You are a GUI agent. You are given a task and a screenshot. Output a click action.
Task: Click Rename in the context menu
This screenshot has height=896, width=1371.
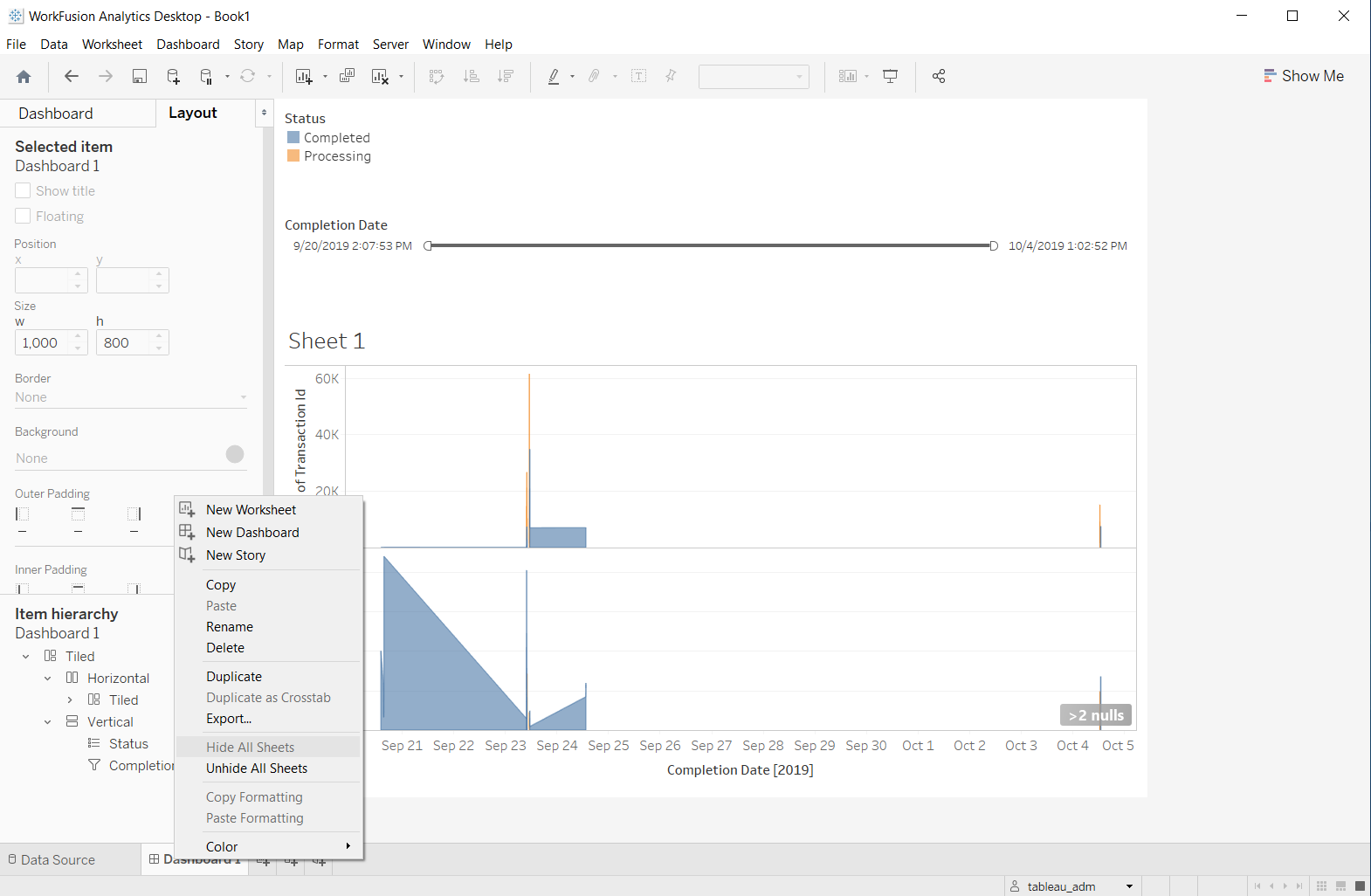point(269,627)
